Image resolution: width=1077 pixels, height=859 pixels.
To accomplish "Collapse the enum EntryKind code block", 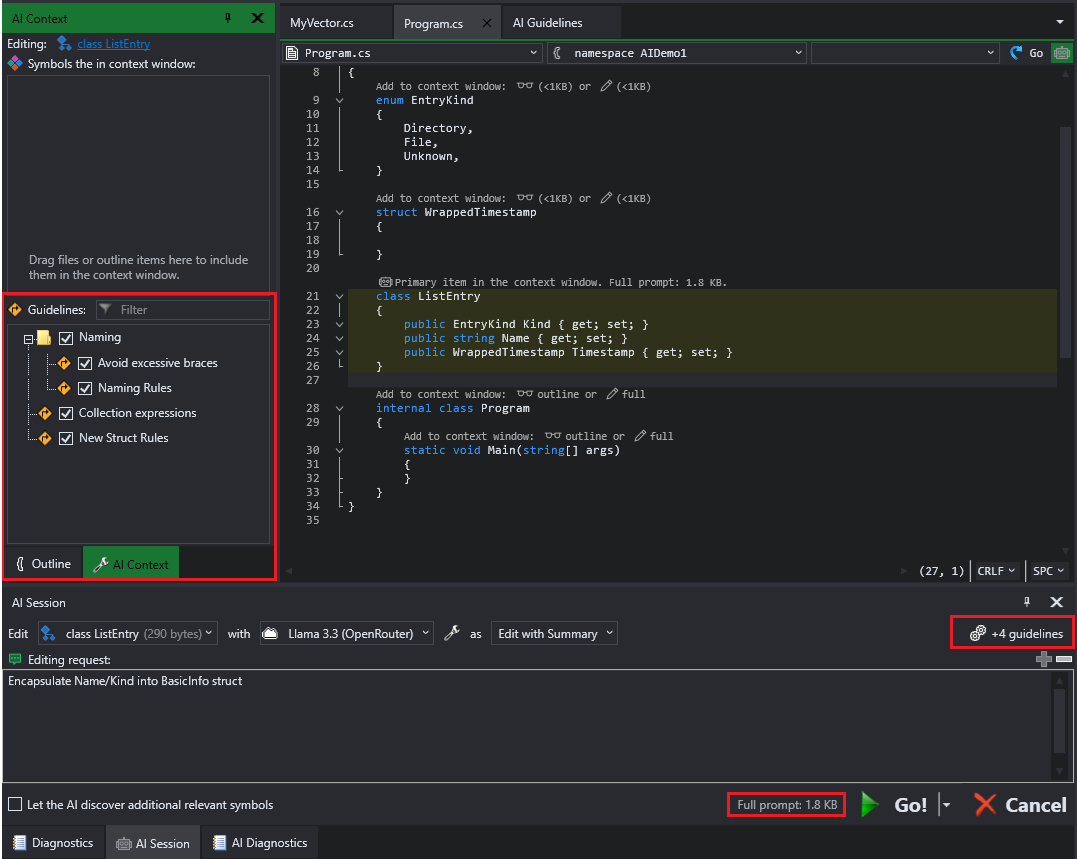I will (x=339, y=100).
